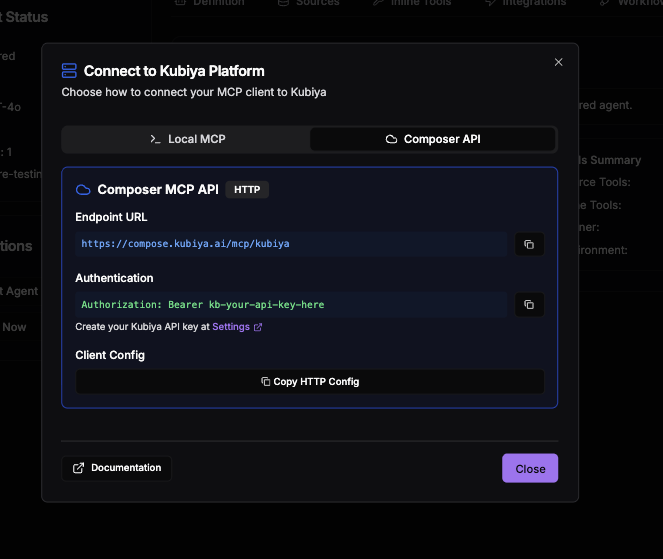Open the Definition tab in background page
663x559 pixels.
point(210,3)
